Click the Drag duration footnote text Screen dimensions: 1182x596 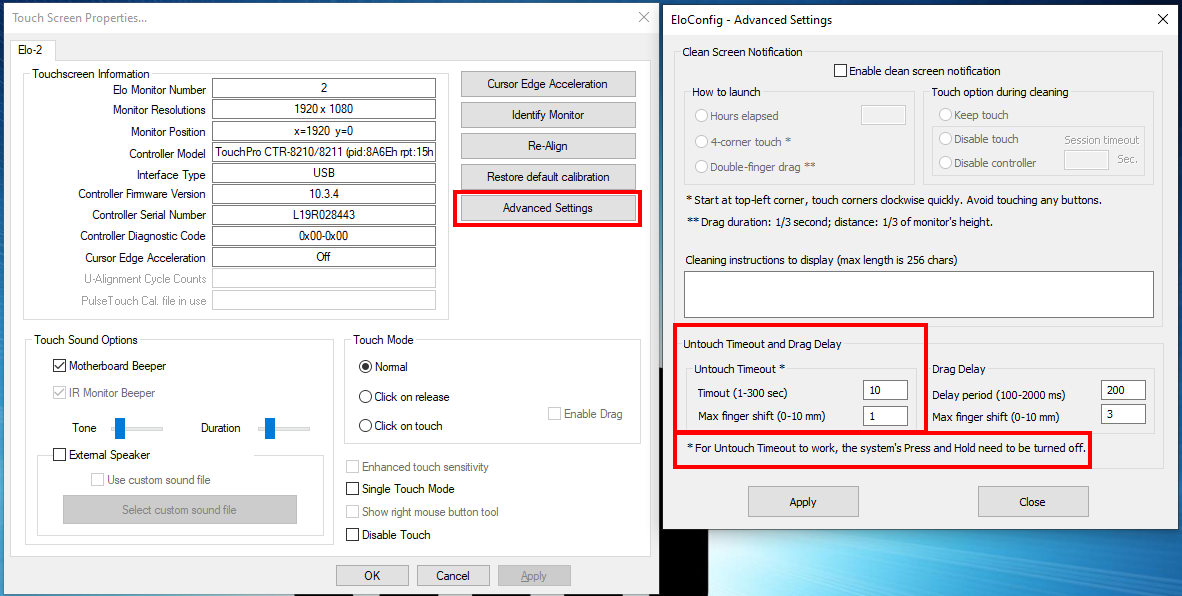click(x=839, y=222)
